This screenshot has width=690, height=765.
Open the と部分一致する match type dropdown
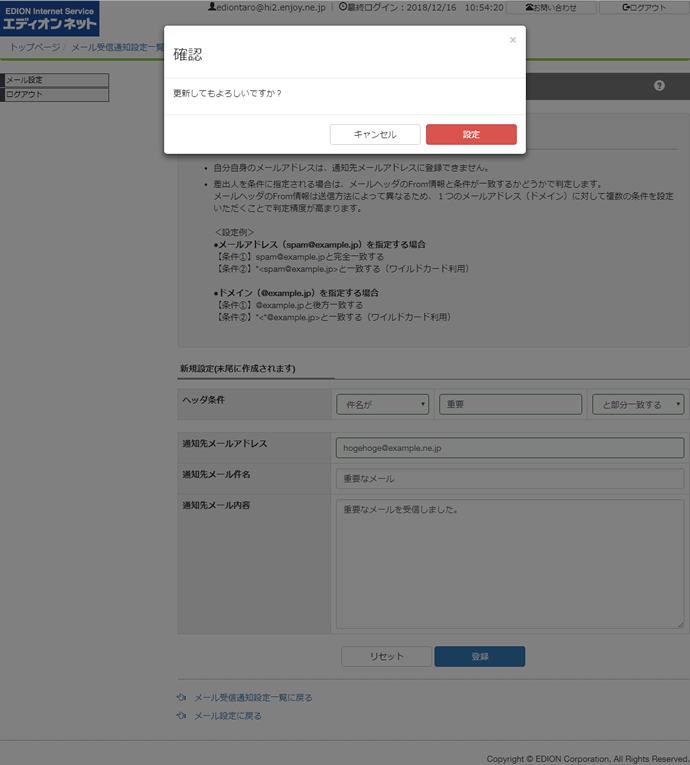point(637,405)
